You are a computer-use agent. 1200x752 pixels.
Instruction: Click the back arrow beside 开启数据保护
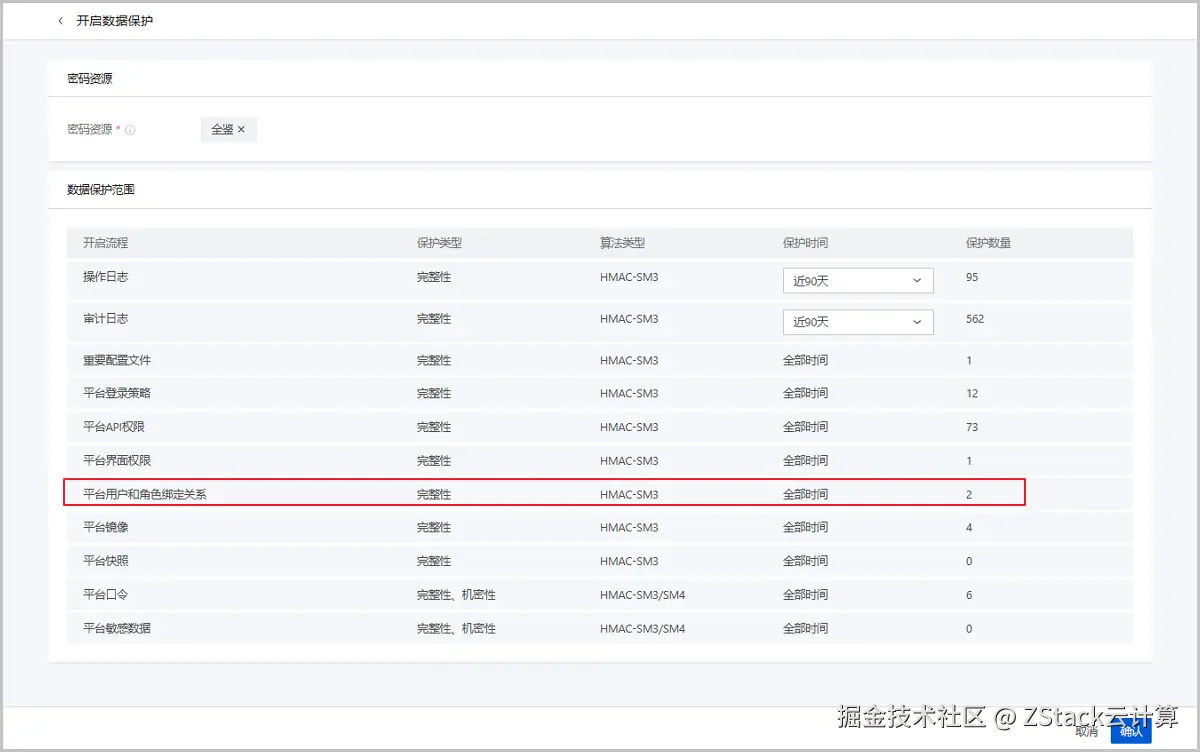click(x=60, y=19)
